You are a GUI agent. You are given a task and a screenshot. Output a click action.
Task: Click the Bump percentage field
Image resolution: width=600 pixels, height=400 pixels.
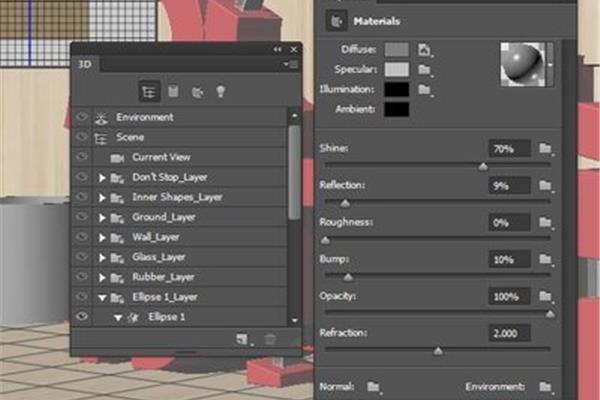pos(509,260)
